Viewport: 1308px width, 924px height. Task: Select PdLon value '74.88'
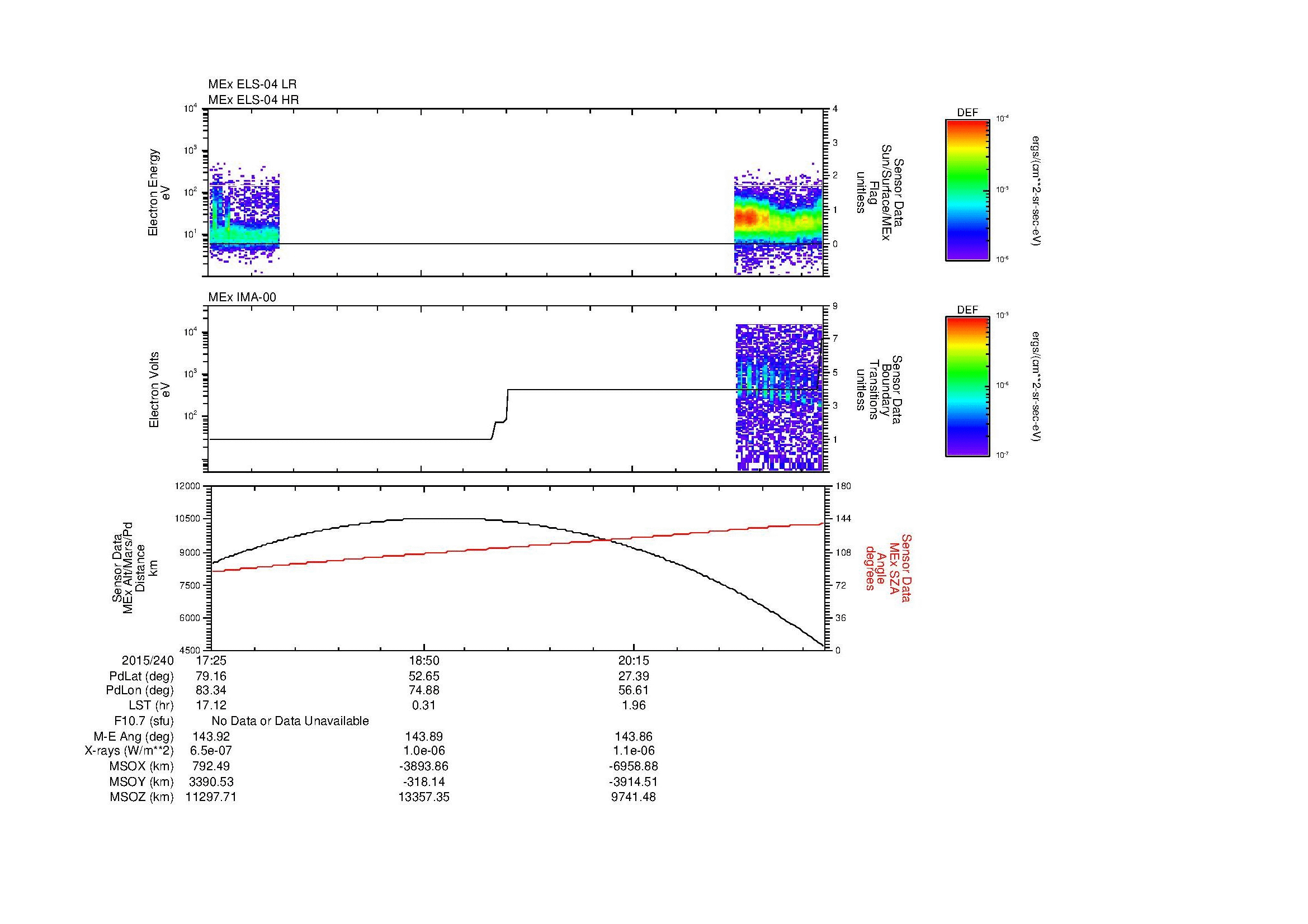click(x=424, y=690)
